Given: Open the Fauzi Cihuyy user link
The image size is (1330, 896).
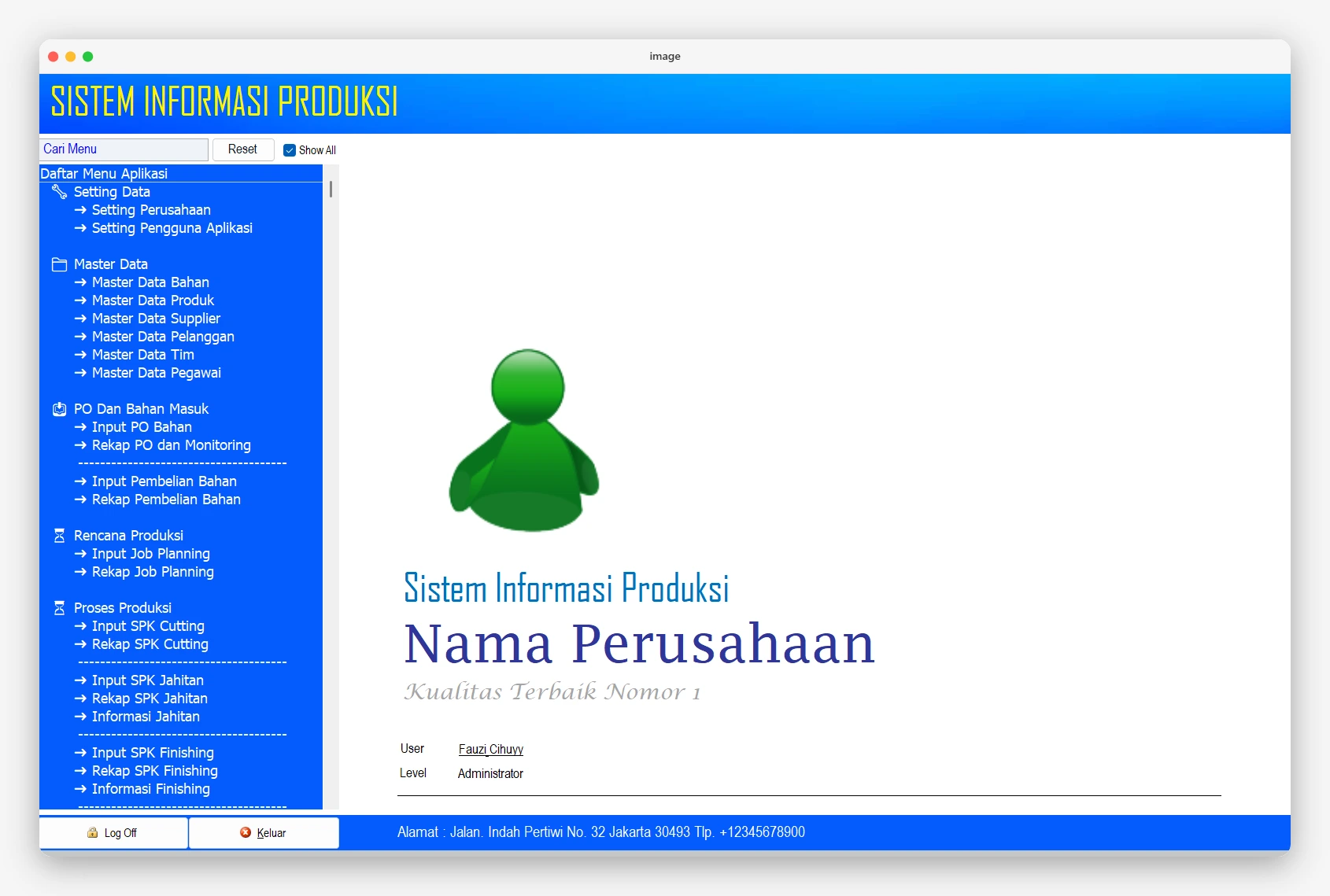Looking at the screenshot, I should [490, 749].
